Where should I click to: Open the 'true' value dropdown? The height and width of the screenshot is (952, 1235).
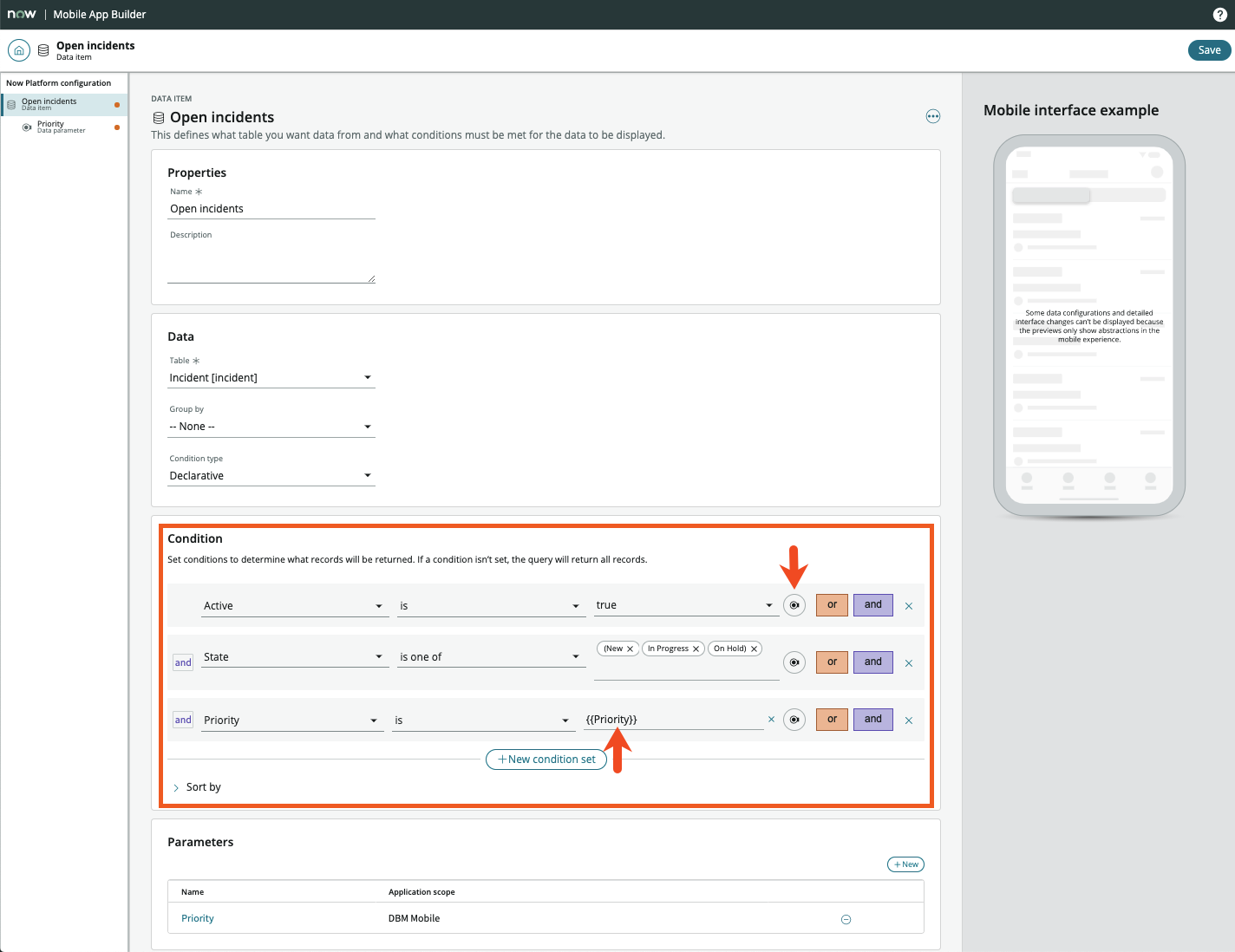click(685, 605)
